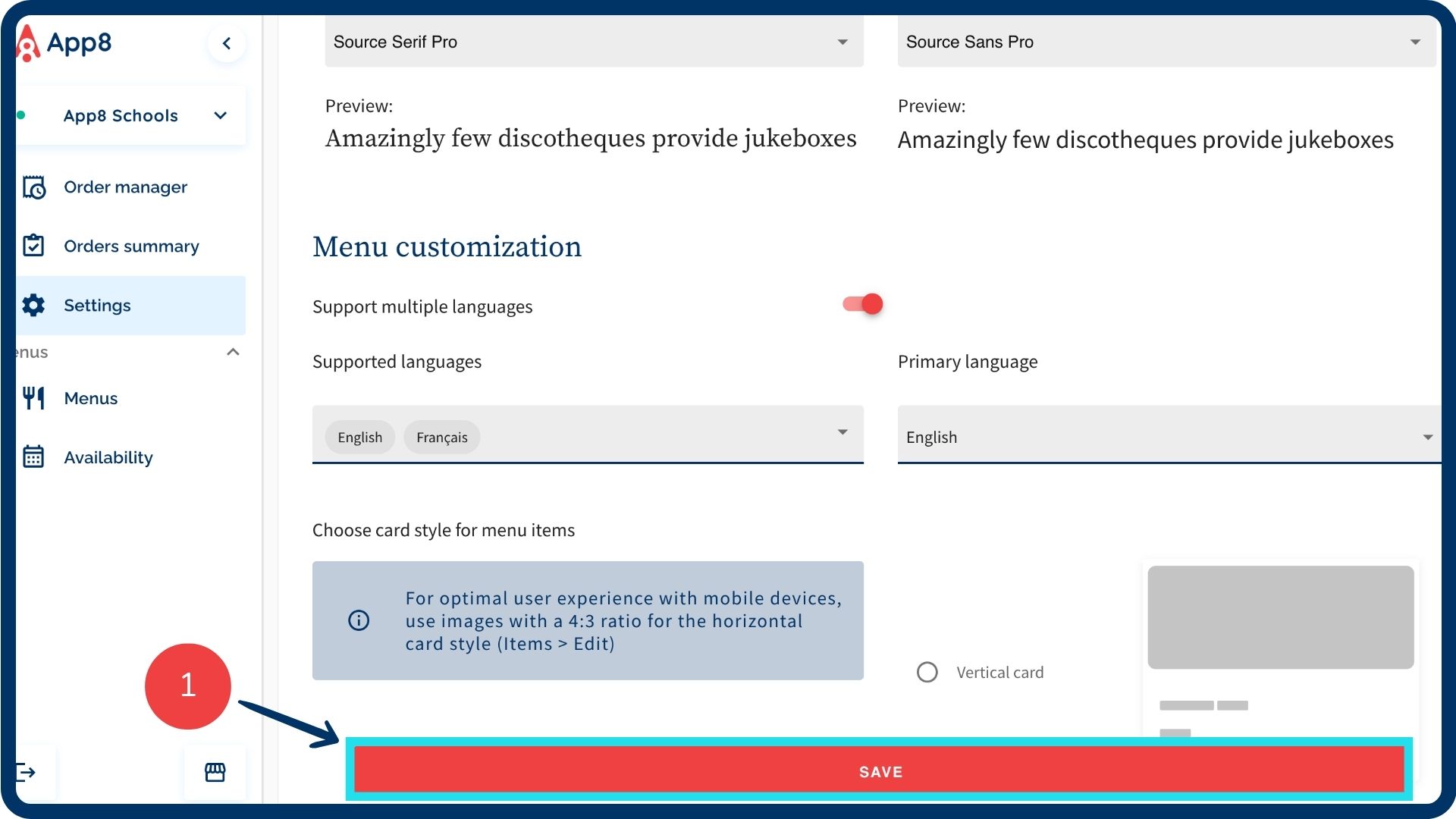Expand the Primary language English dropdown

(1166, 437)
